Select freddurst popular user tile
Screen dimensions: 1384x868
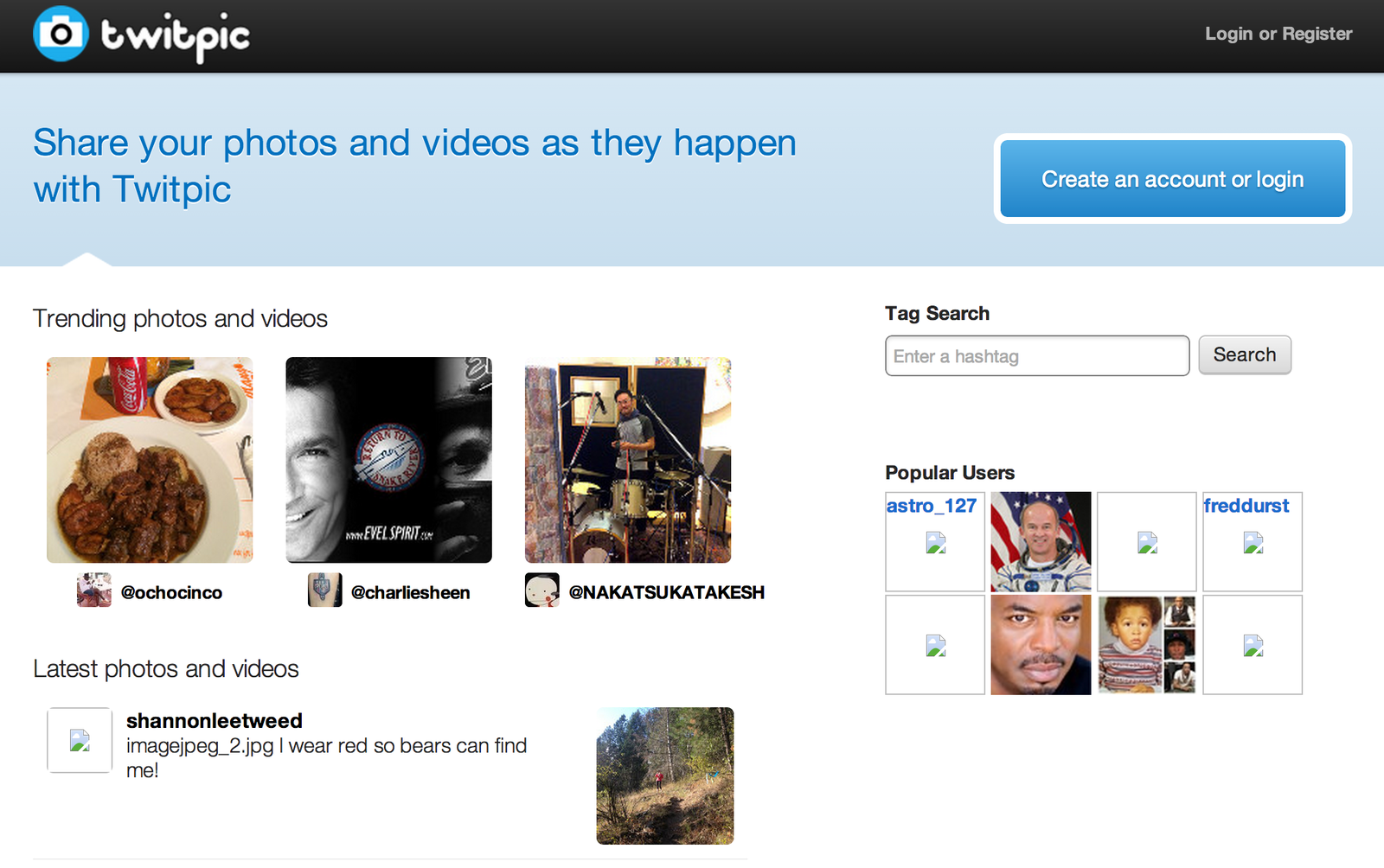[1253, 542]
